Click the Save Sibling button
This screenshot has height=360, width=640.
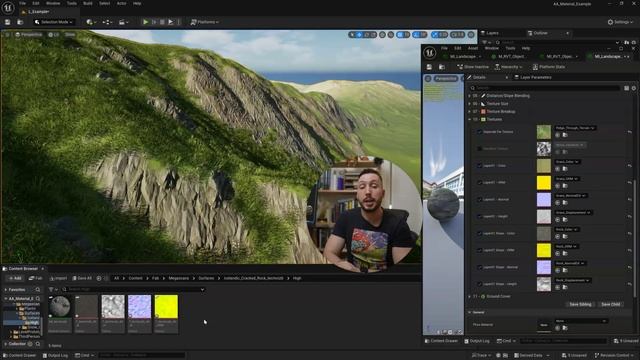[580, 304]
